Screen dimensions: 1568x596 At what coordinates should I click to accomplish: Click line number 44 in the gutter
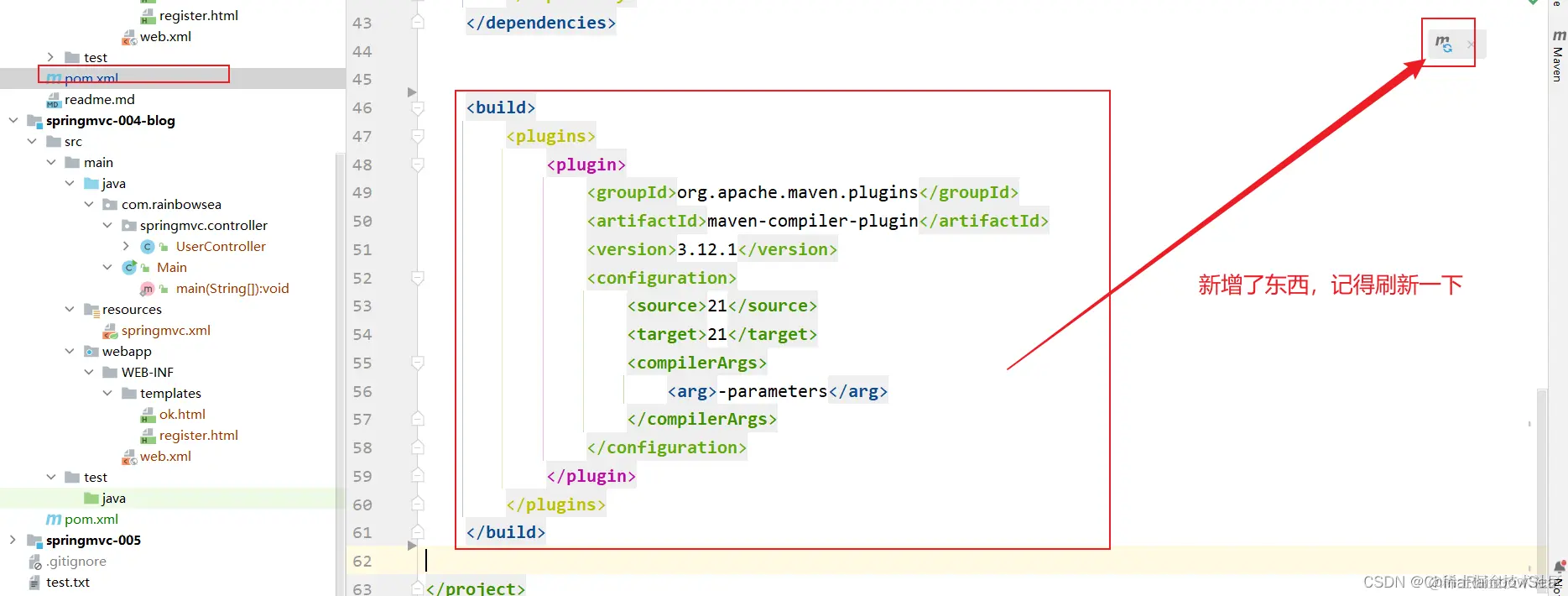point(362,51)
